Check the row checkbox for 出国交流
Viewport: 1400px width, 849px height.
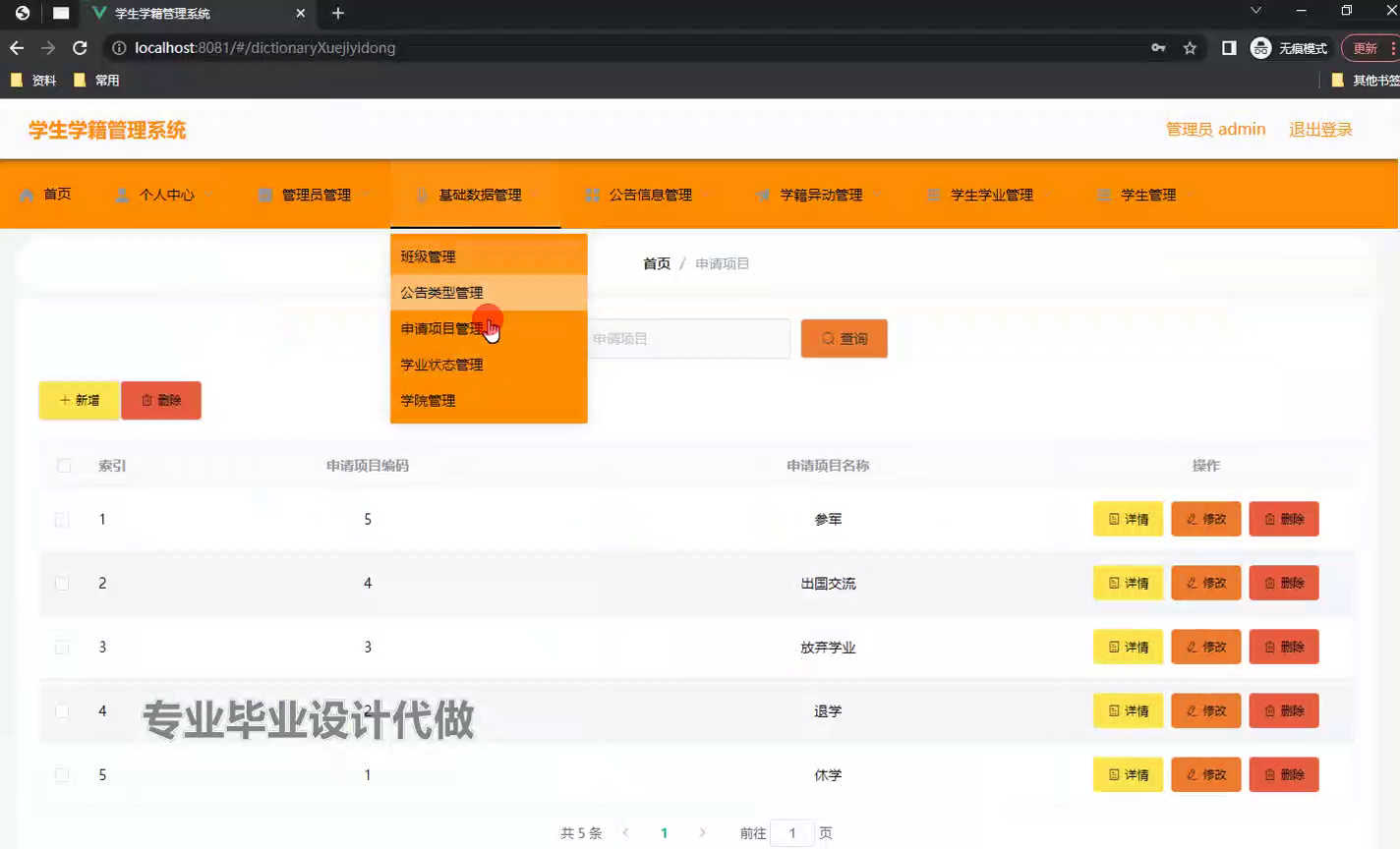click(62, 584)
